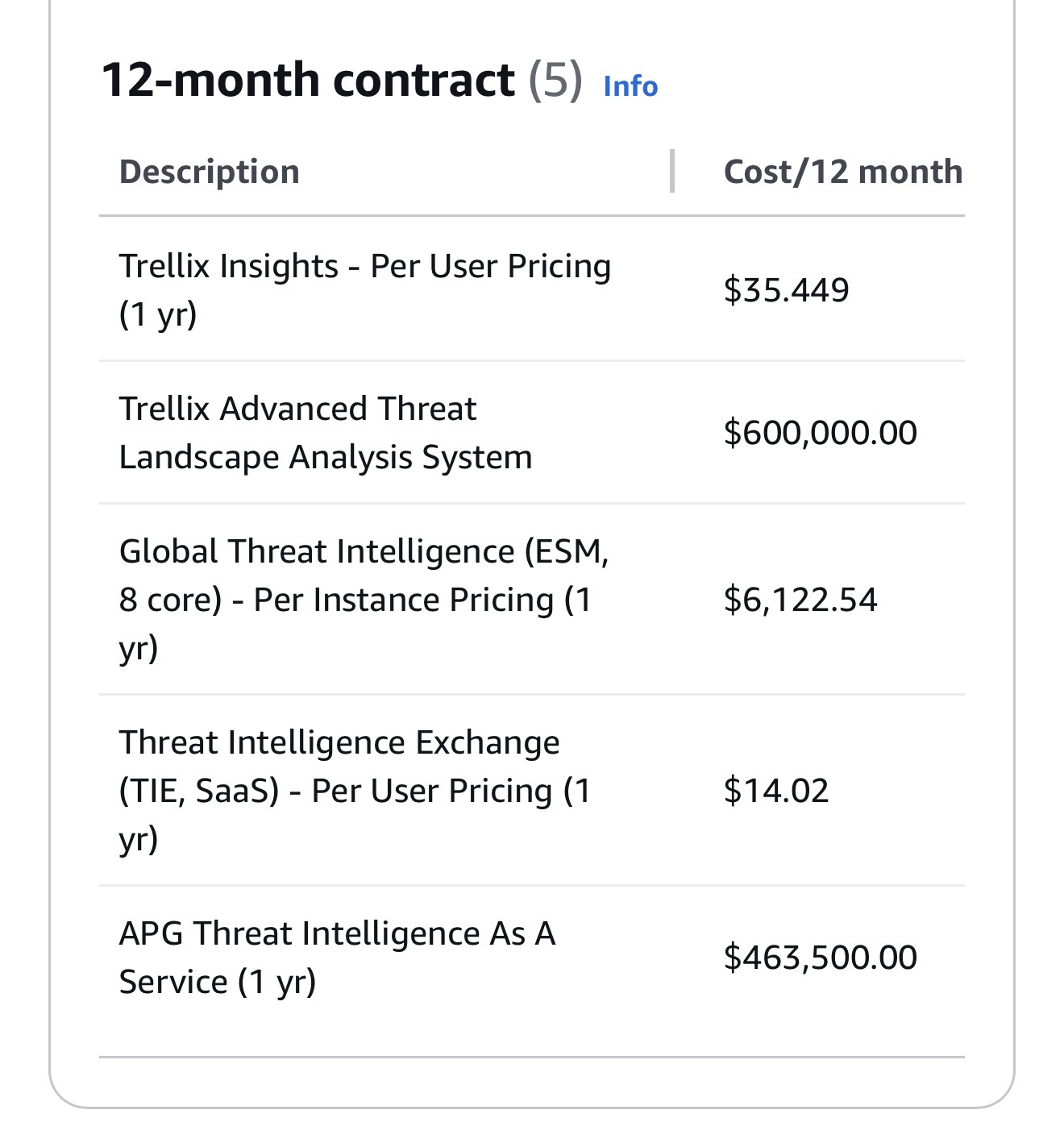The width and height of the screenshot is (1064, 1122).
Task: Click the $600,000.00 cost value
Action: click(x=821, y=433)
